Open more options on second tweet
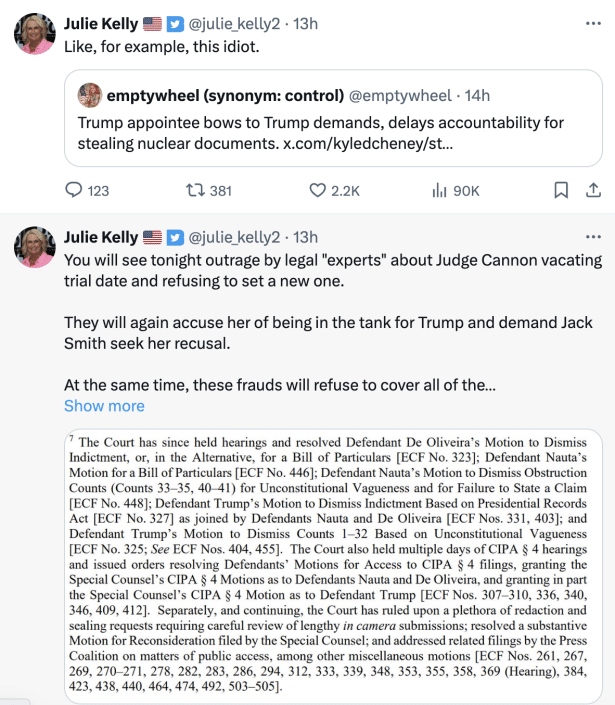This screenshot has height=705, width=615. pos(592,237)
